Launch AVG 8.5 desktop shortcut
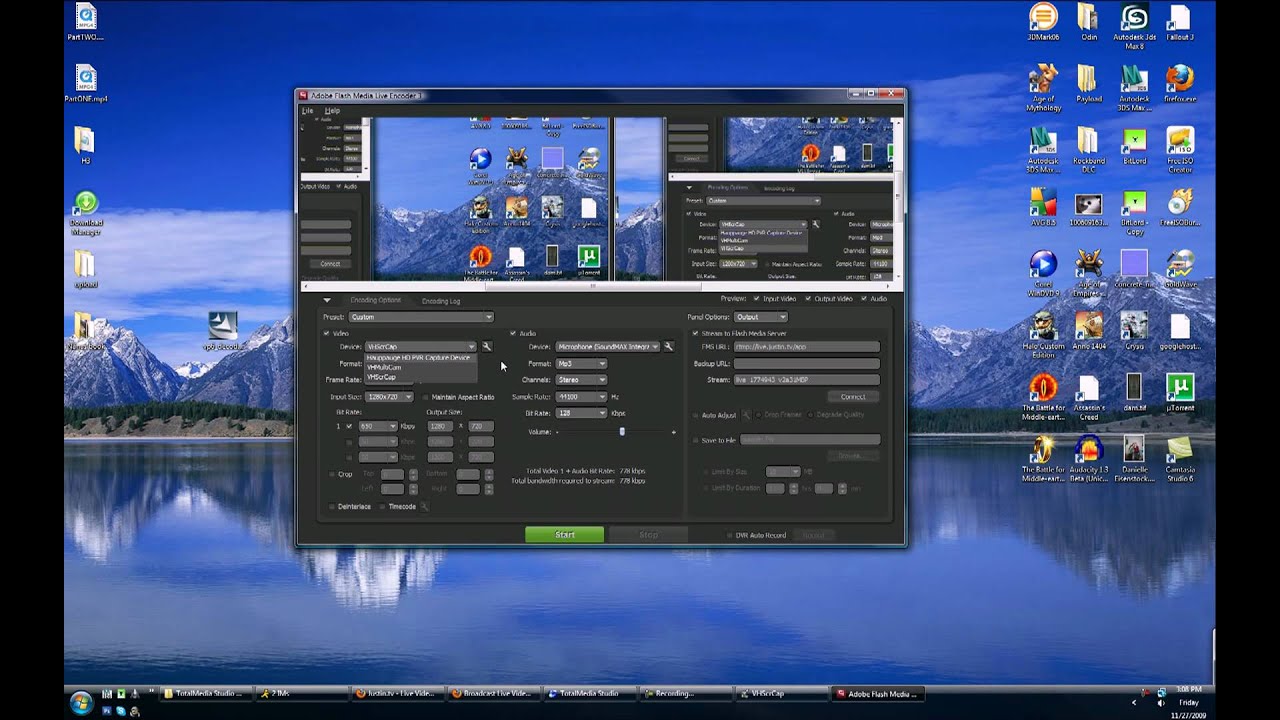Screen dimensions: 1280x720 [1043, 208]
